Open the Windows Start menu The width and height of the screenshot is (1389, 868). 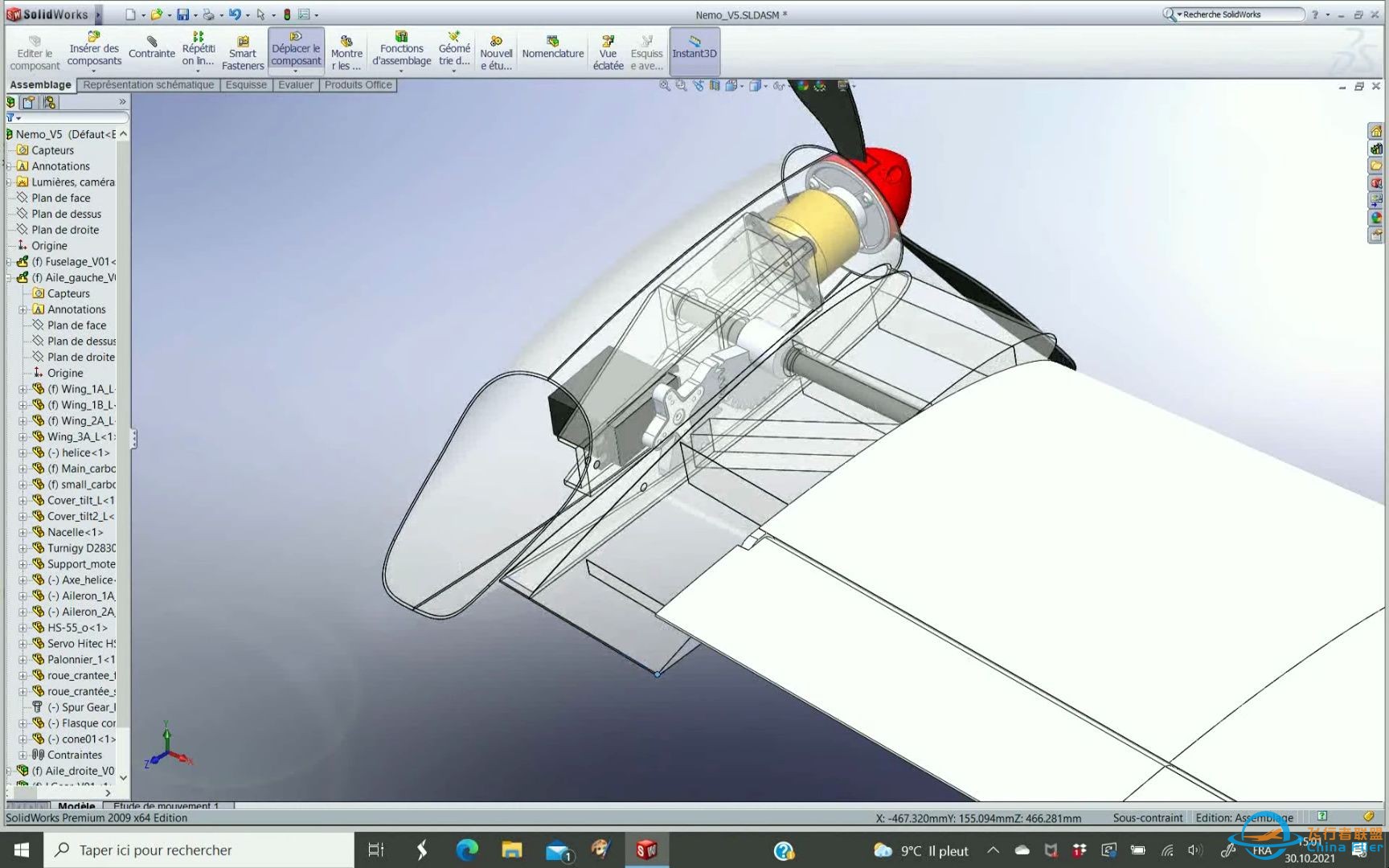[x=22, y=850]
